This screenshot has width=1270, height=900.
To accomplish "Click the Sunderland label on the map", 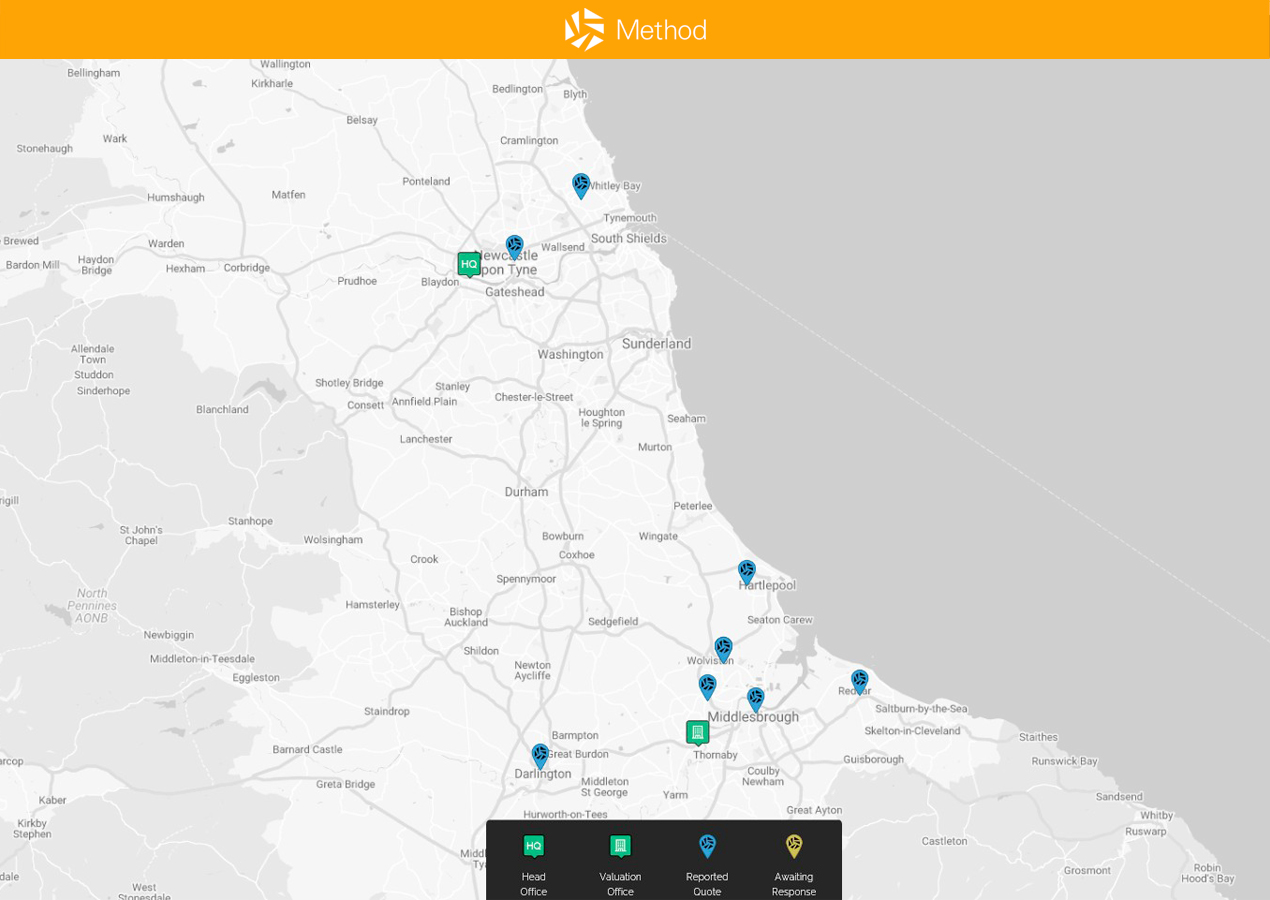I will [656, 344].
